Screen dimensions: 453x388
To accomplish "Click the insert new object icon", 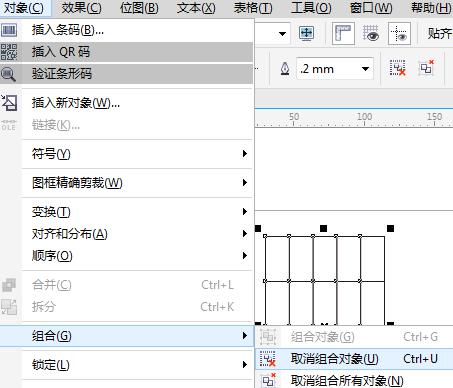I will [9, 102].
